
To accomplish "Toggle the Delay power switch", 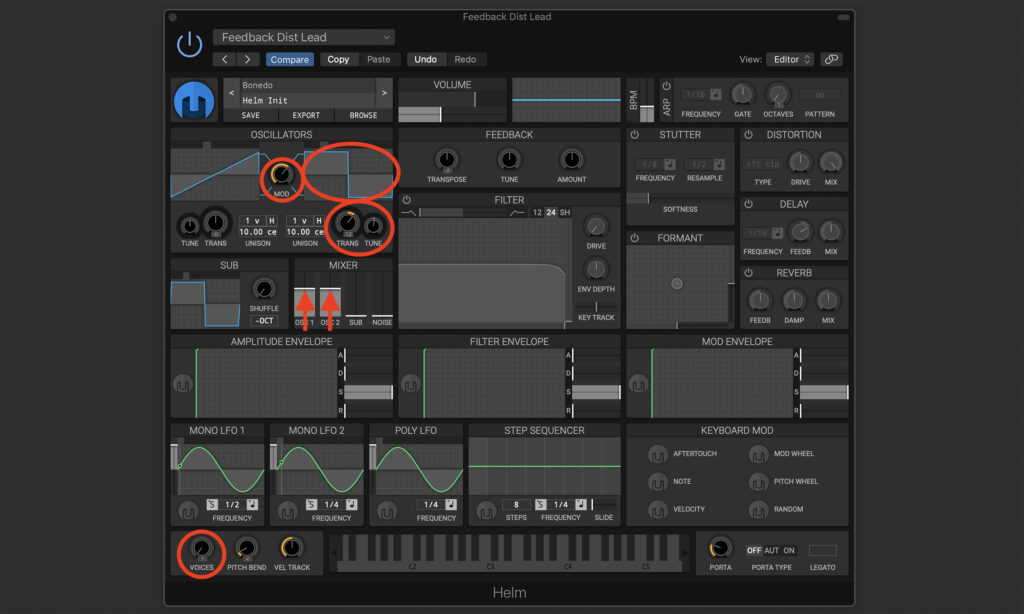I will coord(748,204).
